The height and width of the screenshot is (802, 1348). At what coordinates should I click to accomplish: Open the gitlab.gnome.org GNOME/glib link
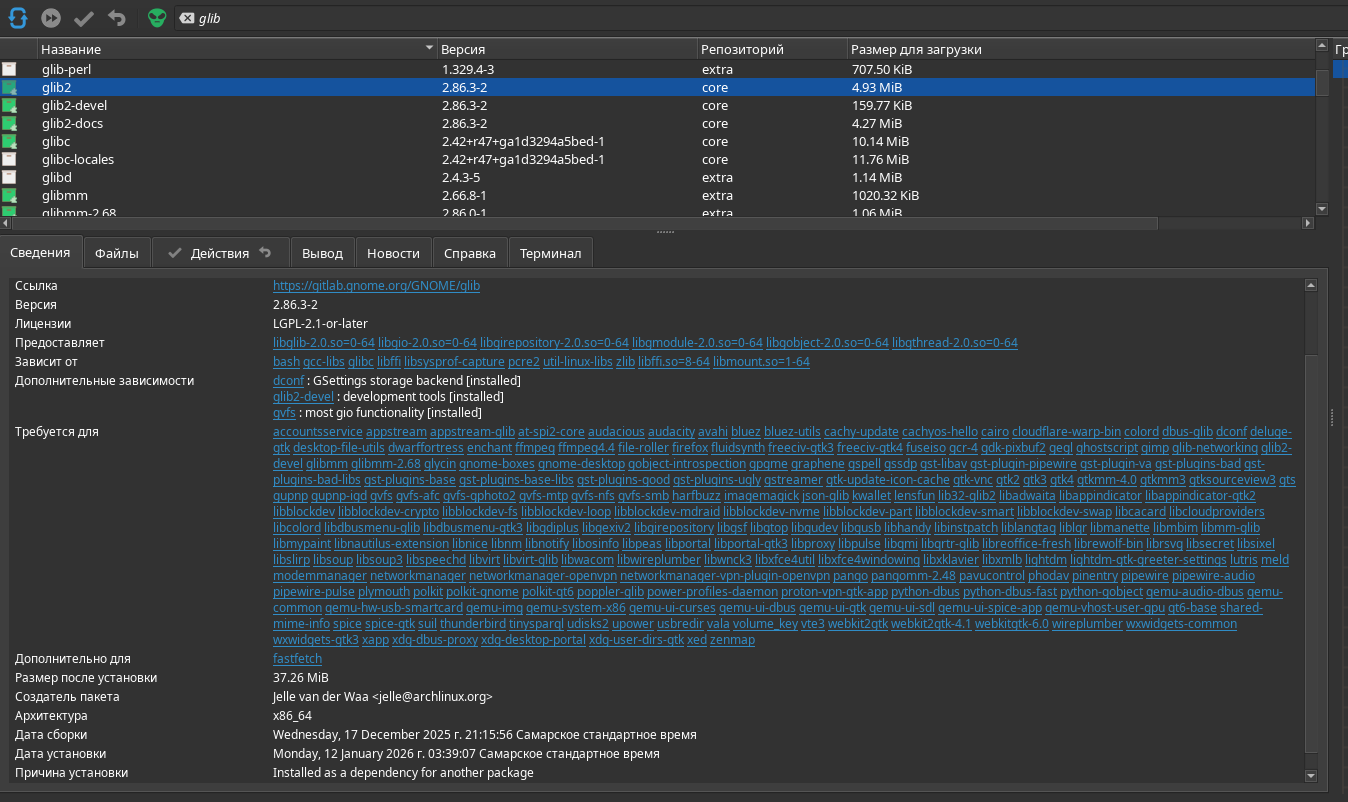pyautogui.click(x=376, y=286)
